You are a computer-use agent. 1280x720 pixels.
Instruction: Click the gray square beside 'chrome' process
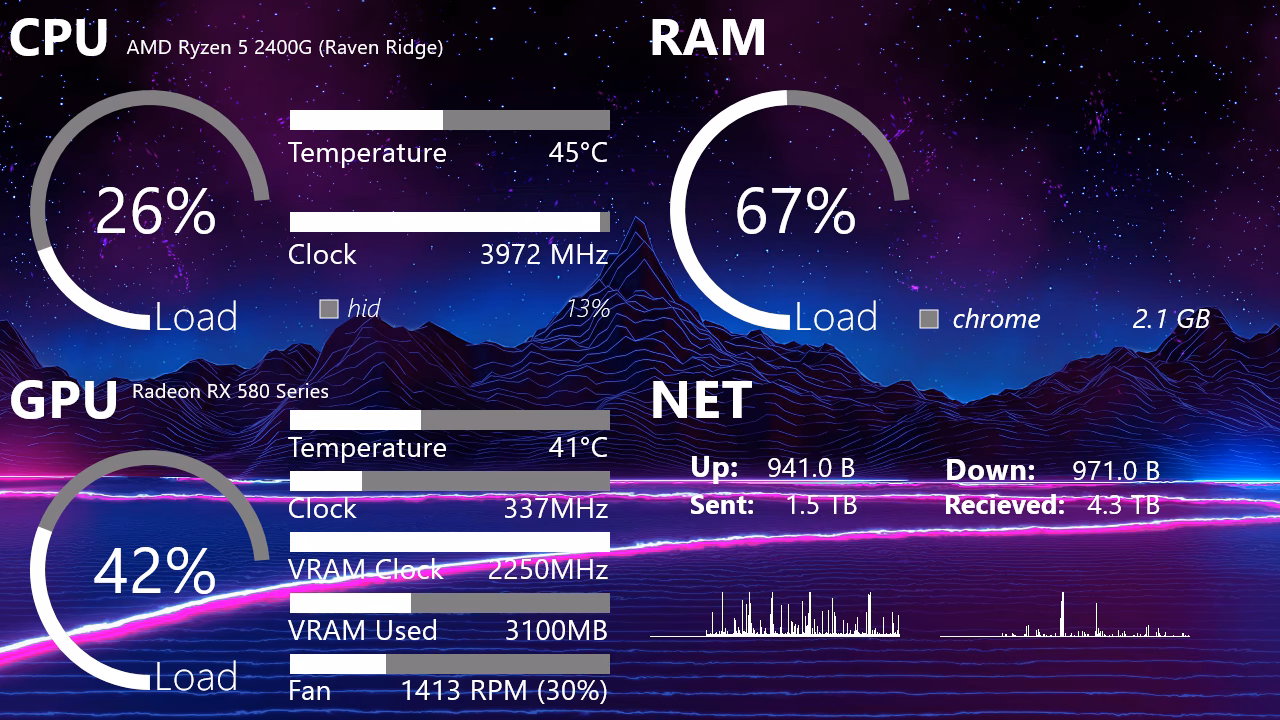pos(928,319)
